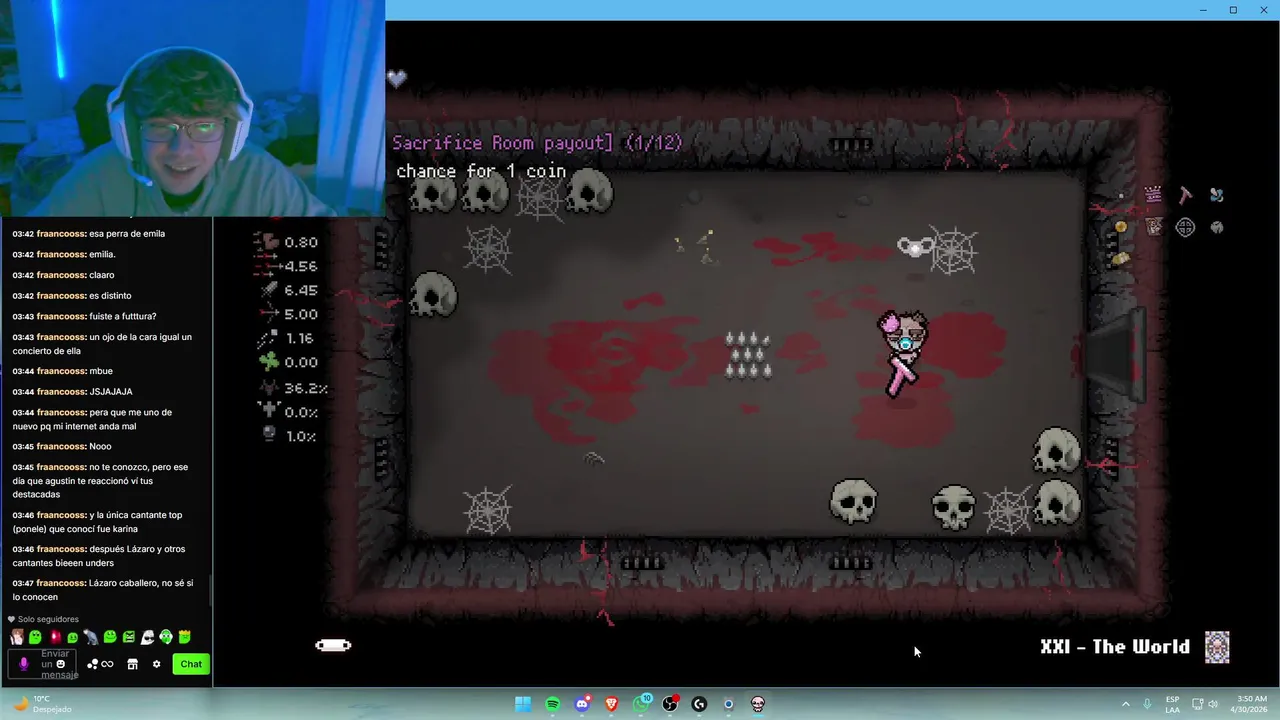Select the crowned green emote

[184, 637]
